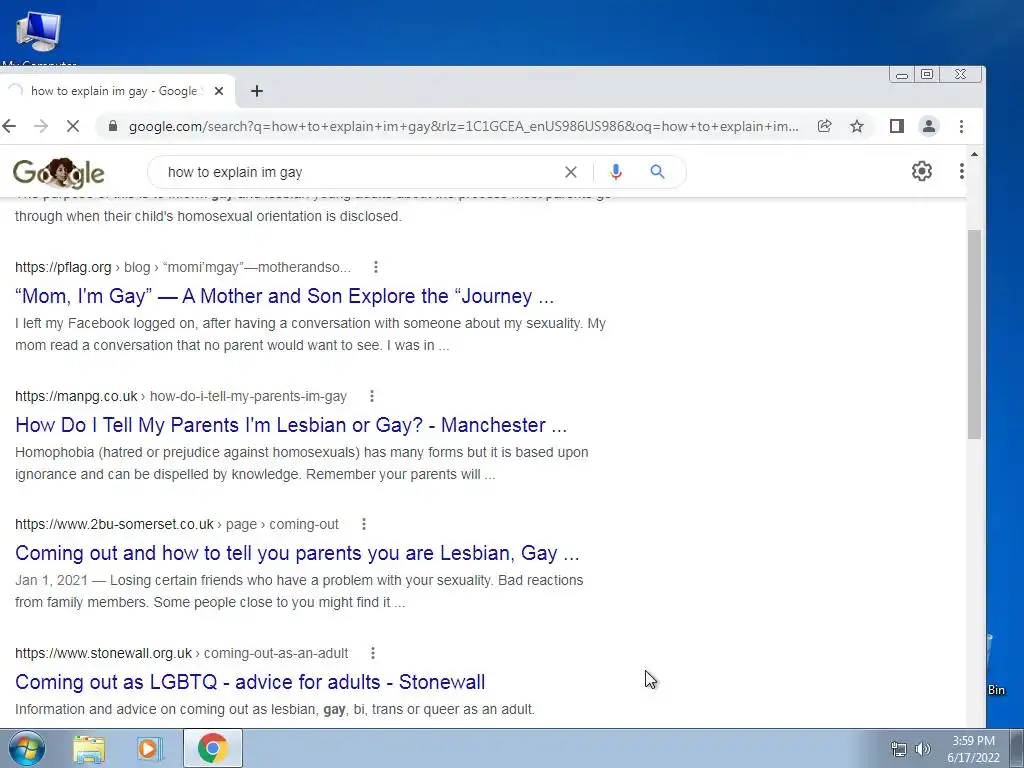Open 'How Do I Tell My Parents' result
The image size is (1024, 768).
[291, 425]
